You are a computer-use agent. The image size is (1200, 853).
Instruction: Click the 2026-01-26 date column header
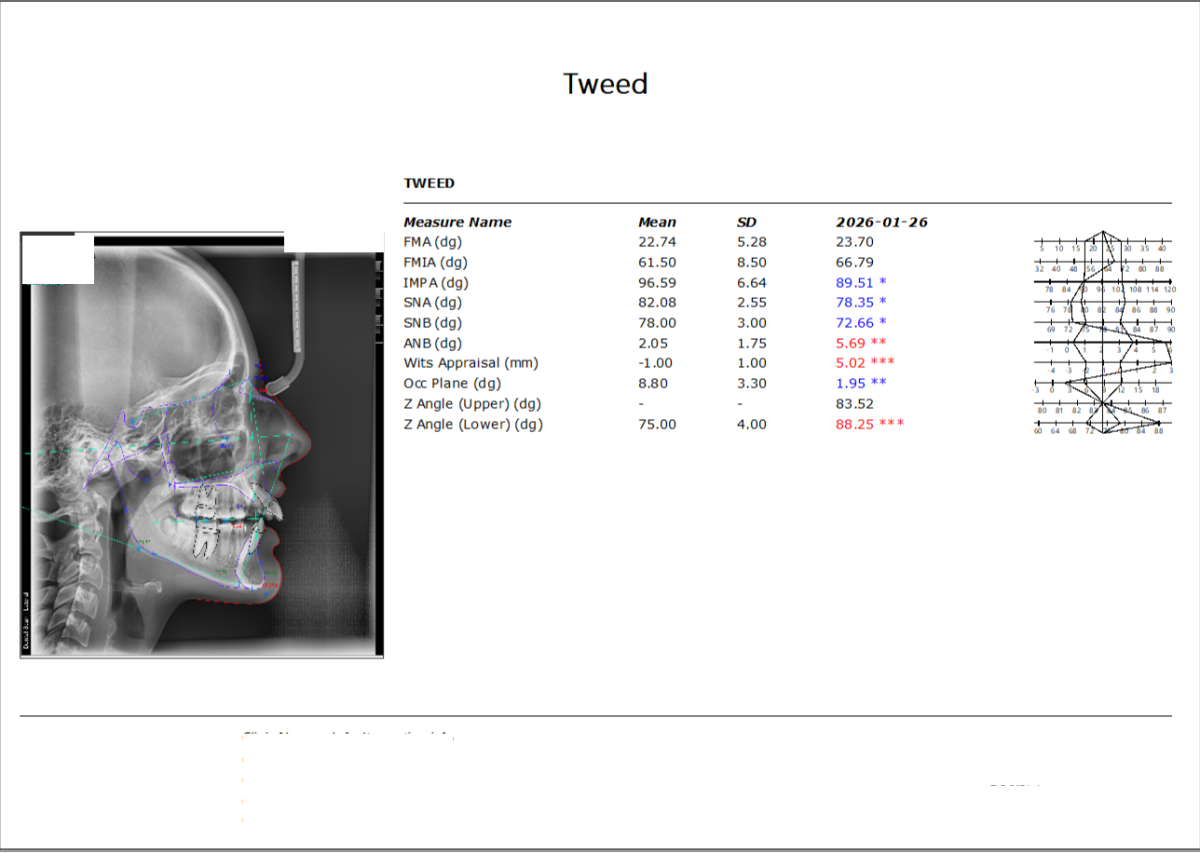[881, 222]
